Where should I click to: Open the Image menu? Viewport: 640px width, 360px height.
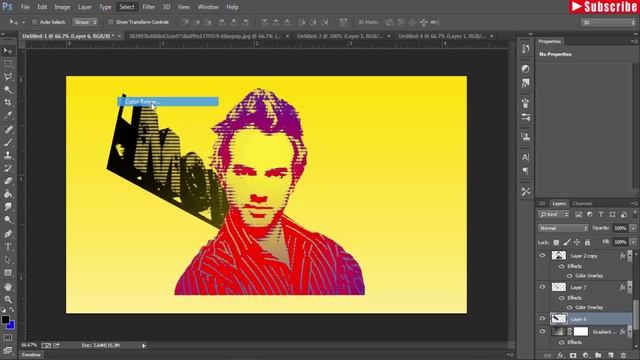tap(62, 7)
